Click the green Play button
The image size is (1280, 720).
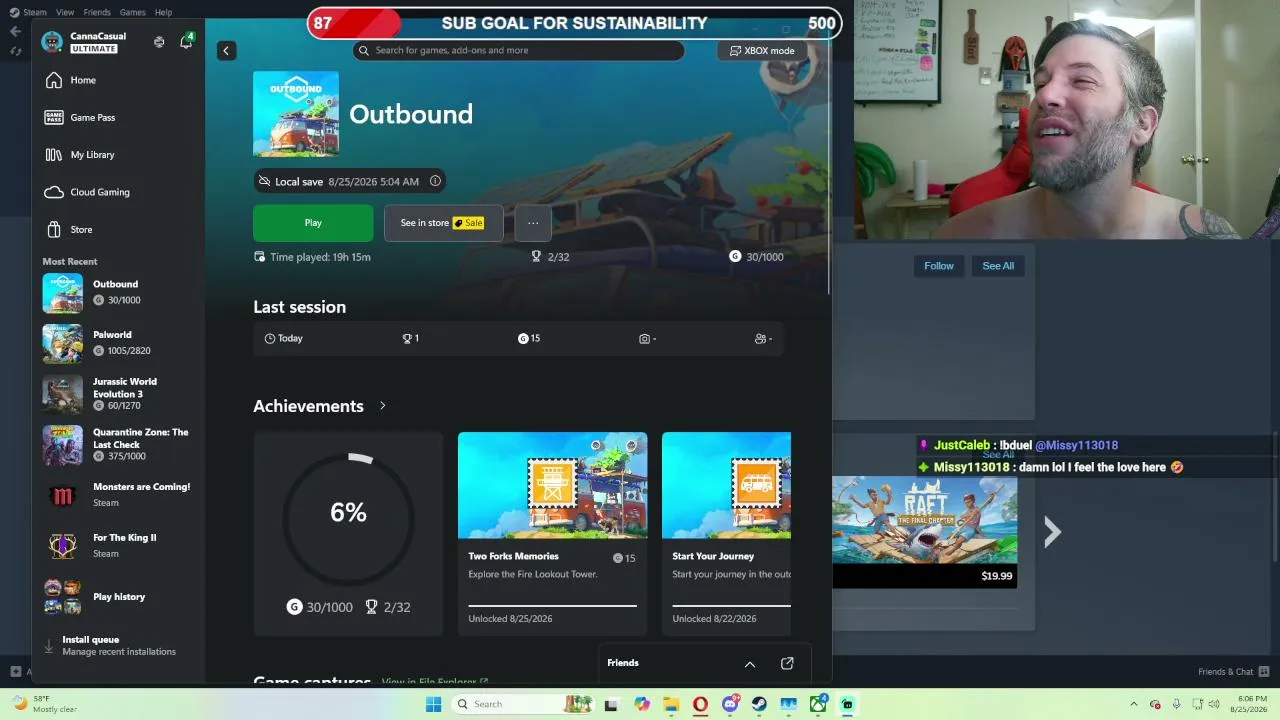[313, 223]
